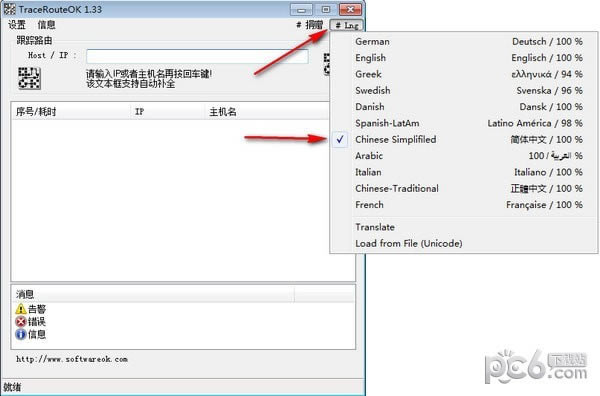Click the TraceRouteOK title bar app icon
The image size is (600, 396).
(10, 9)
